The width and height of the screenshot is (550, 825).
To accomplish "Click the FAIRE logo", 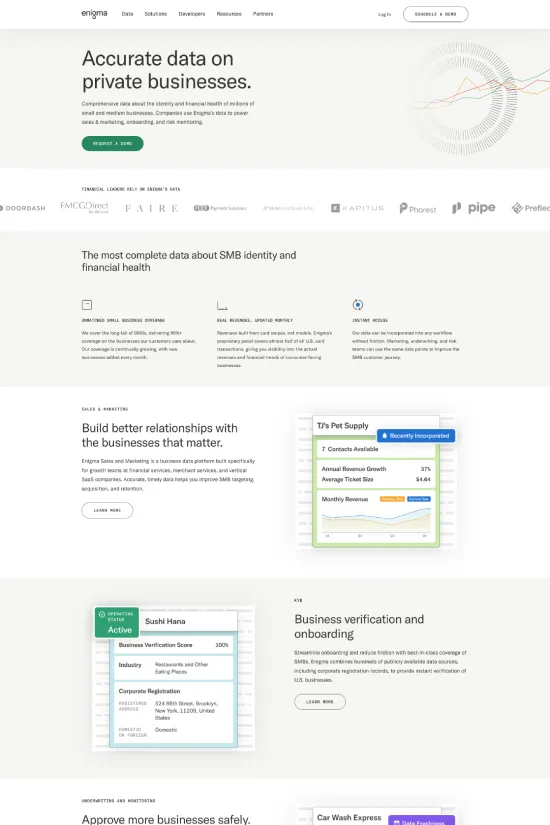I will tap(152, 208).
